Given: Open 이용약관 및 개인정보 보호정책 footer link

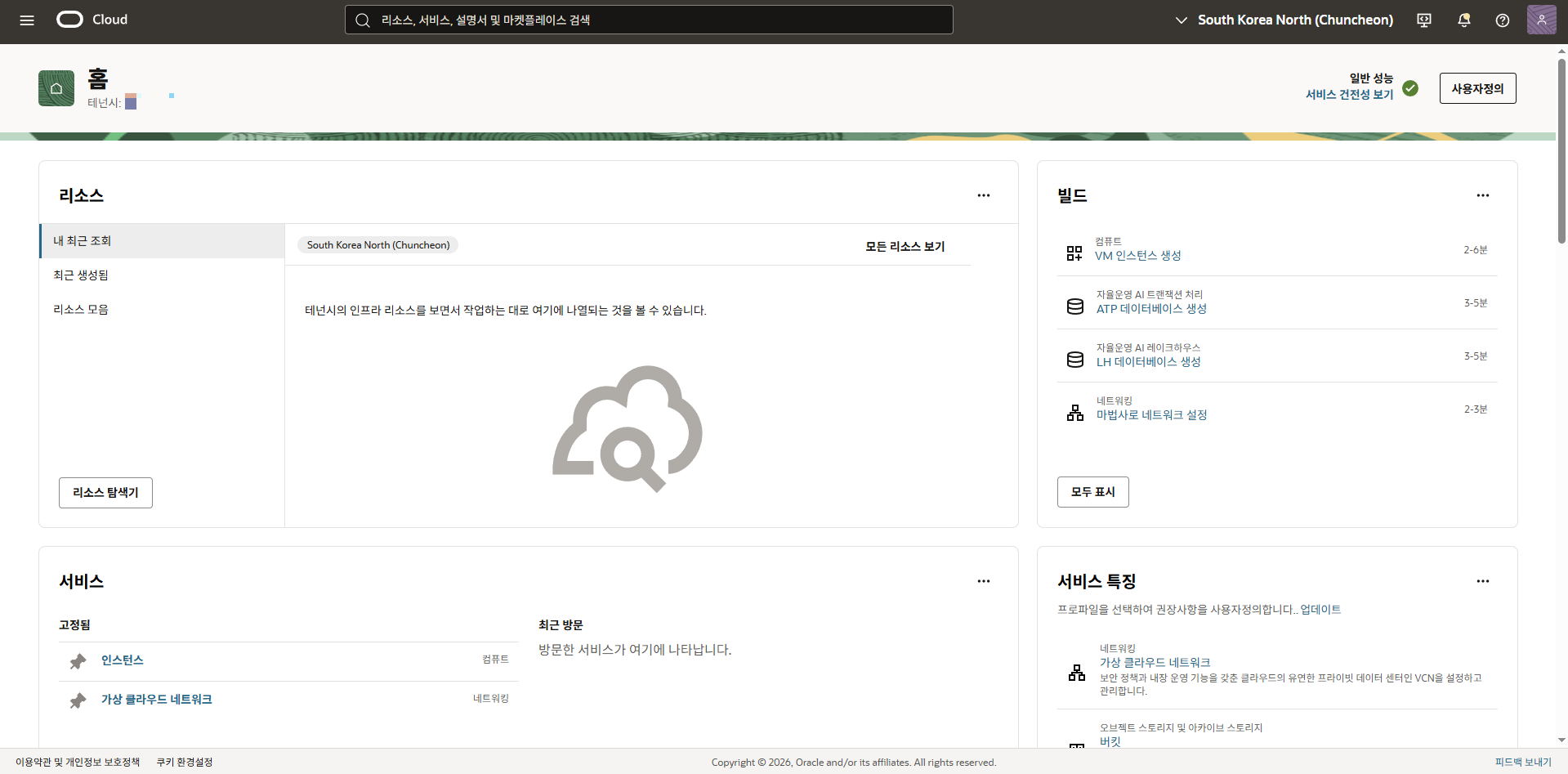Looking at the screenshot, I should 78,762.
